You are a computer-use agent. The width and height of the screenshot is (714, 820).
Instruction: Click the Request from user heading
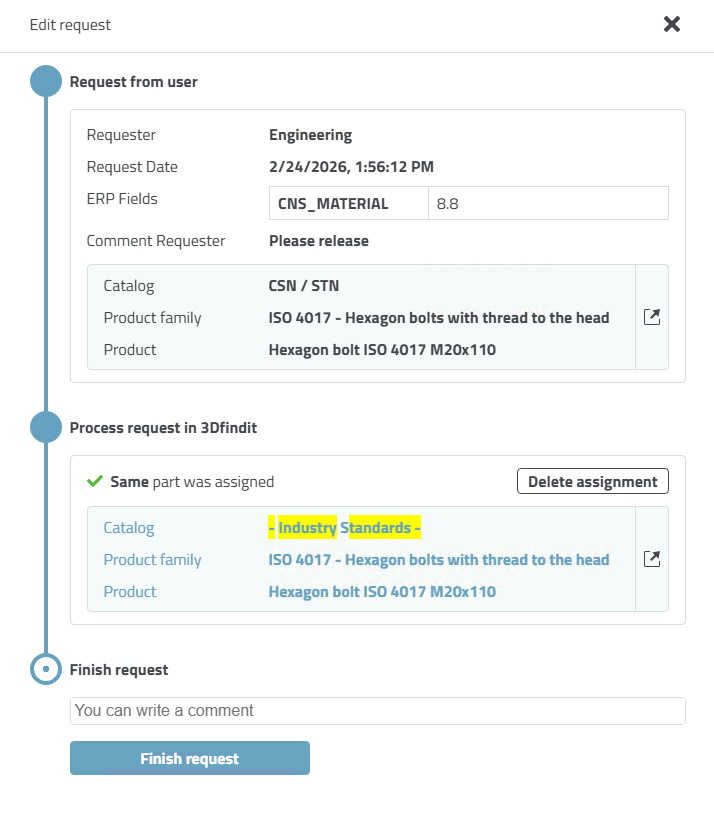[x=133, y=82]
